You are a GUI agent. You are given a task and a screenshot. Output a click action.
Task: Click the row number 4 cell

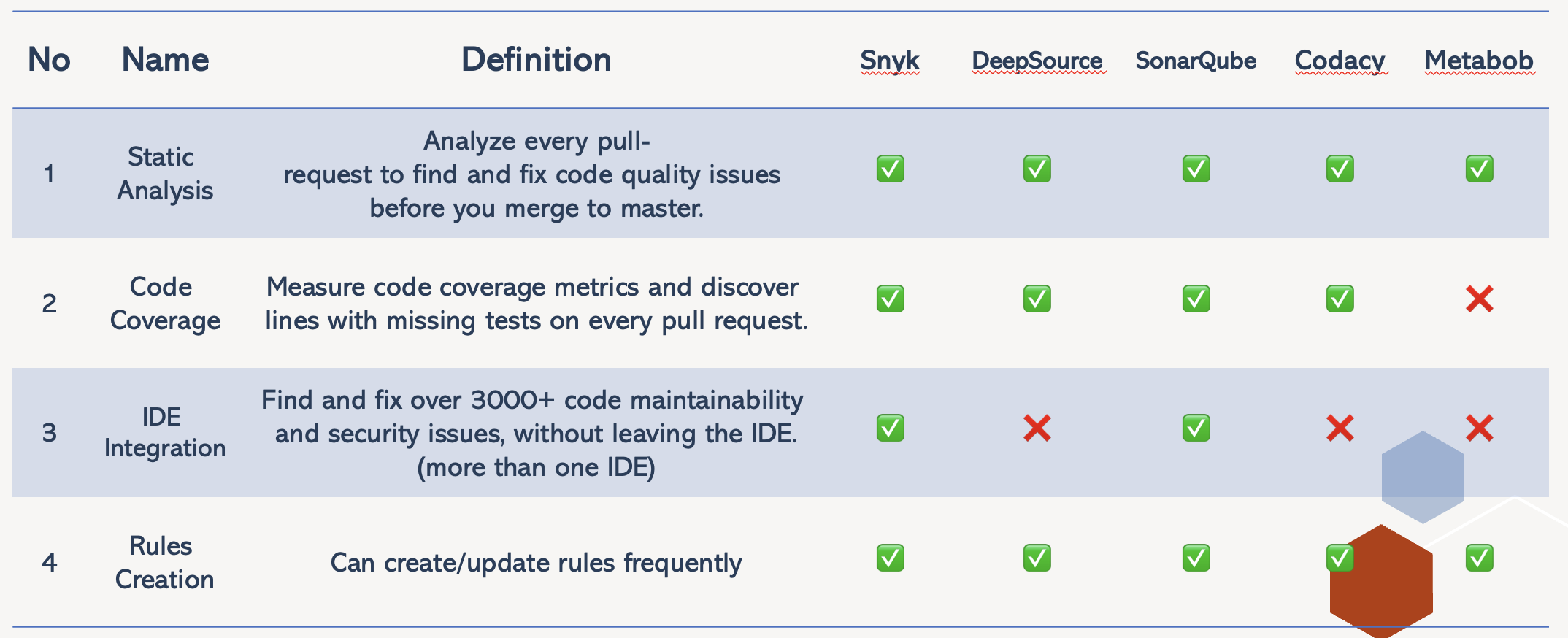[49, 563]
